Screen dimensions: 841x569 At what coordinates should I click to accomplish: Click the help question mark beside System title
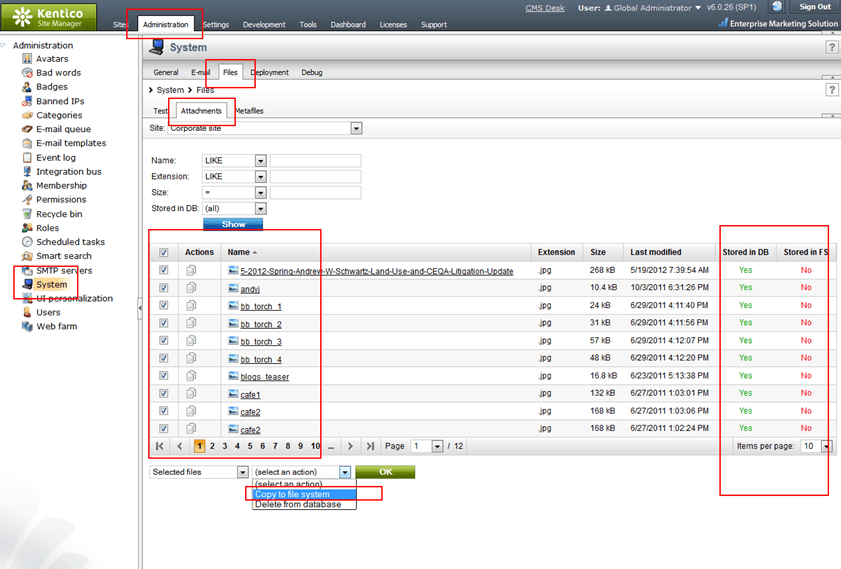pos(831,47)
